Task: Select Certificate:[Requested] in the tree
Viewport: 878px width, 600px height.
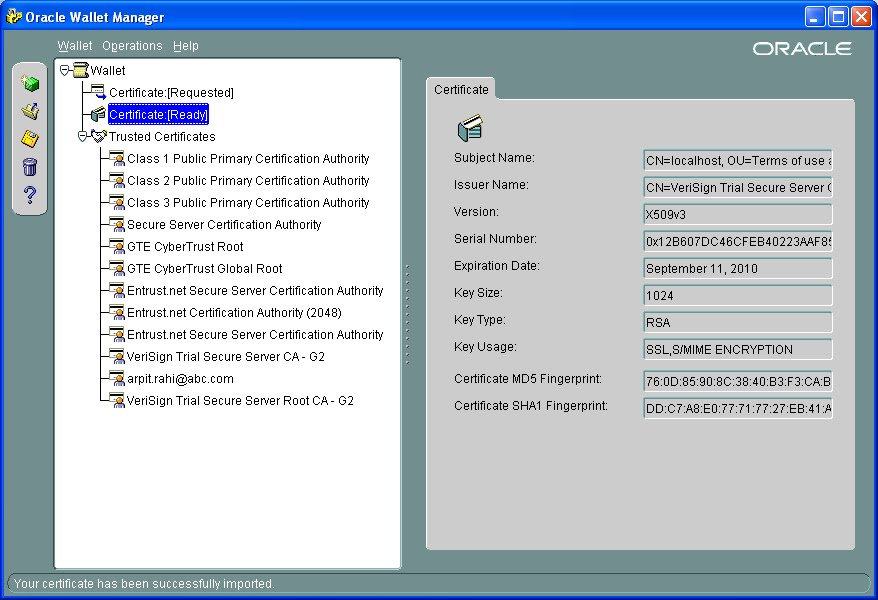Action: click(171, 92)
